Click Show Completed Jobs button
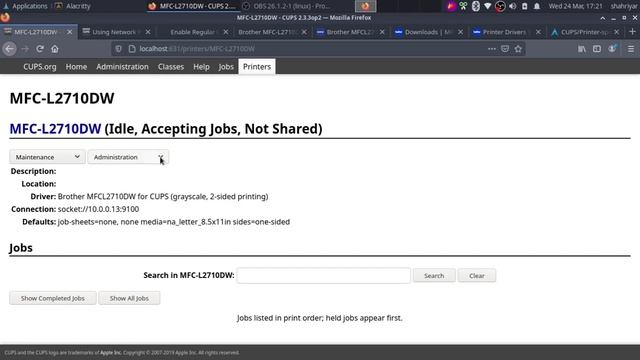Screen dimensions: 640x360 [x=53, y=298]
